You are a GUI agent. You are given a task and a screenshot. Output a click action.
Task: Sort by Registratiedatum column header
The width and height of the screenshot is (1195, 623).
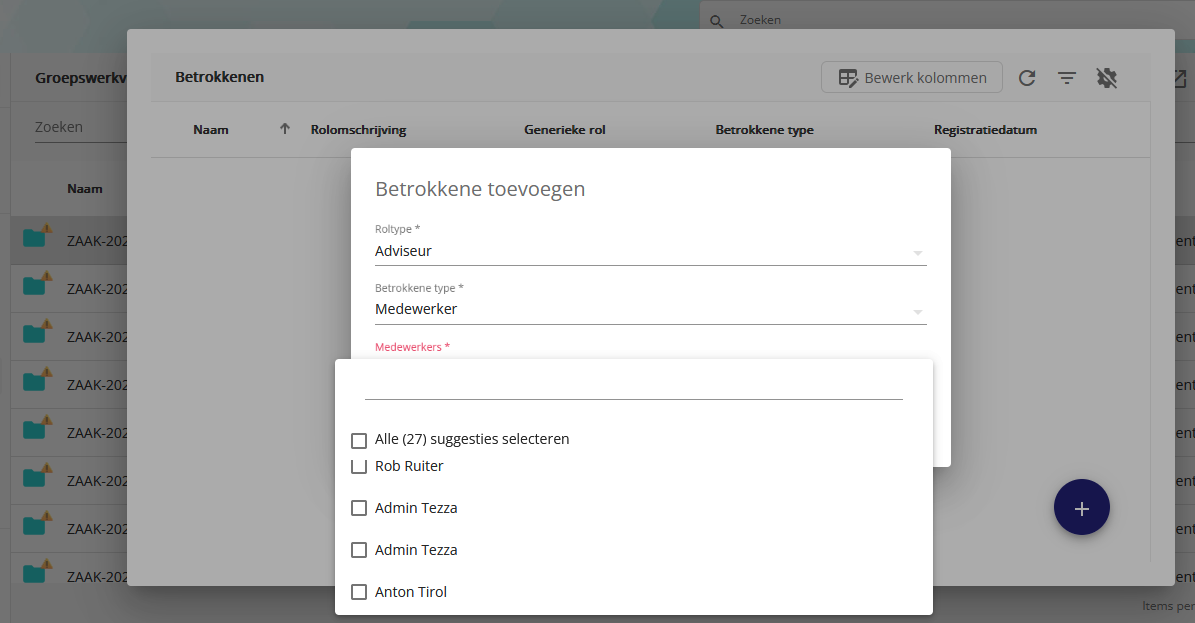(x=985, y=130)
